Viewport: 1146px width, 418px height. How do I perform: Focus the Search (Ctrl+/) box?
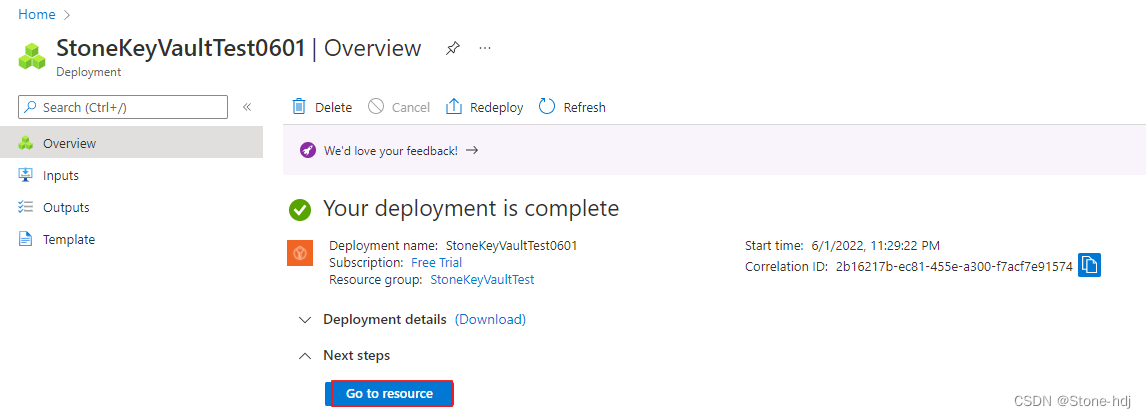click(x=123, y=107)
